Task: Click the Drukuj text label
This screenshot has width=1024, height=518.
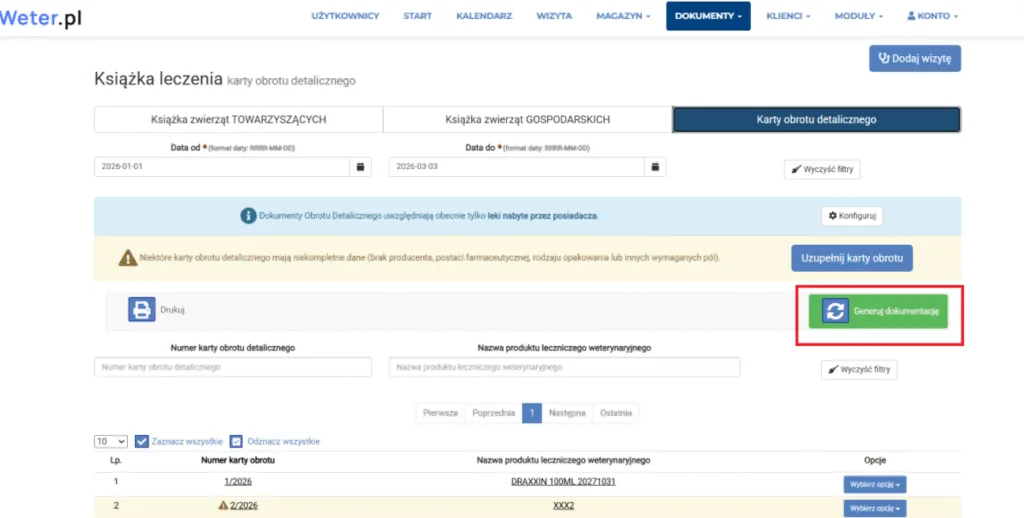Action: 172,310
